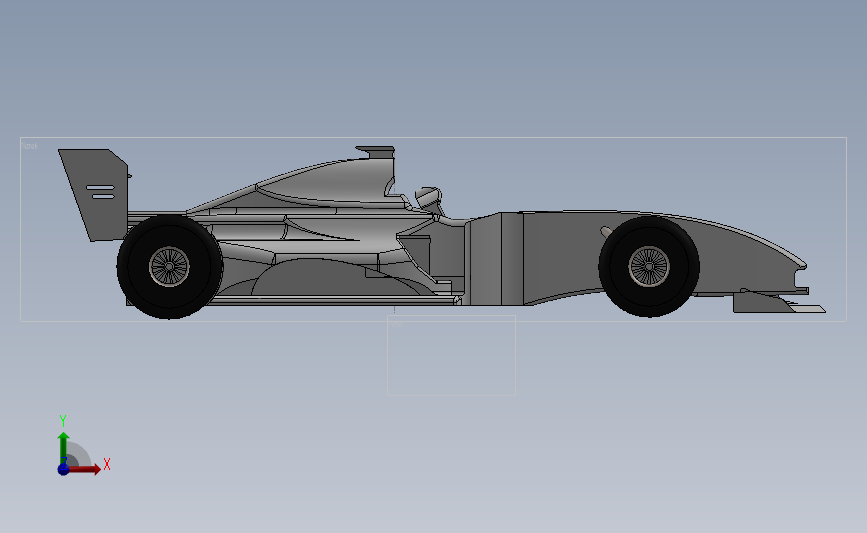Click the green Y axis arrow
Screen dimensions: 867x533
64,448
